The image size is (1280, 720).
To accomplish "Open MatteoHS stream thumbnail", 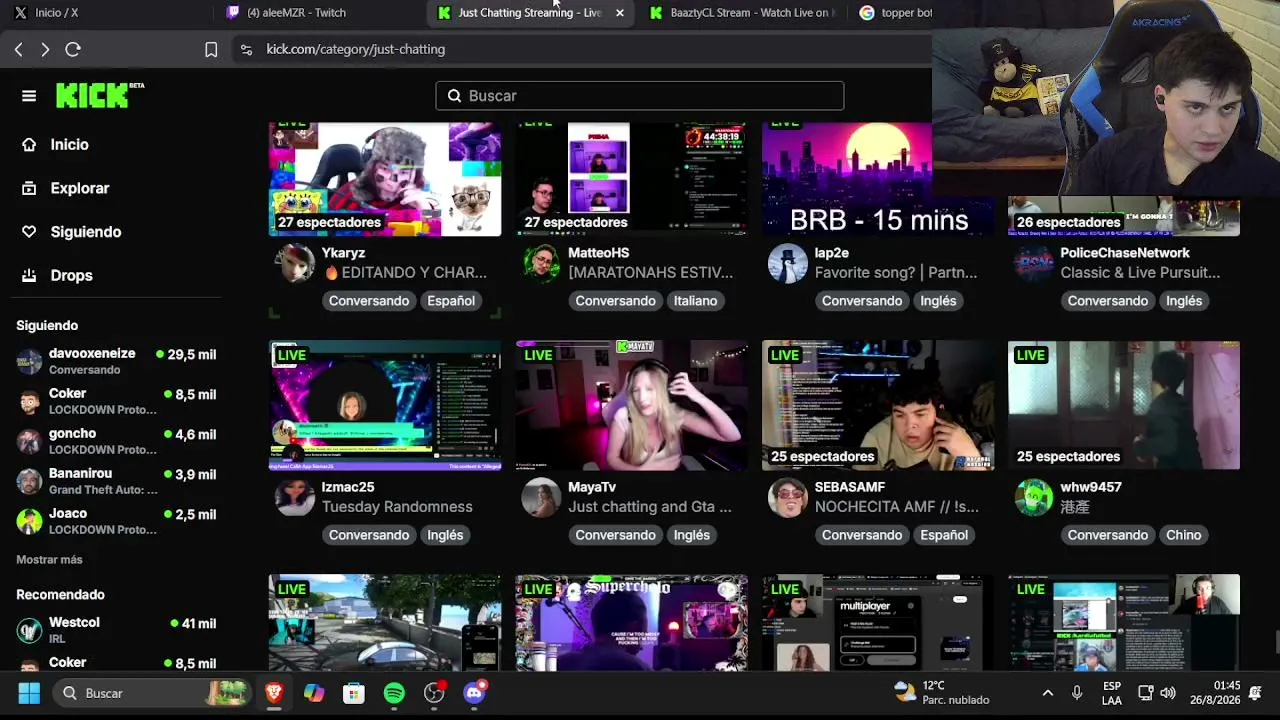I will point(631,179).
